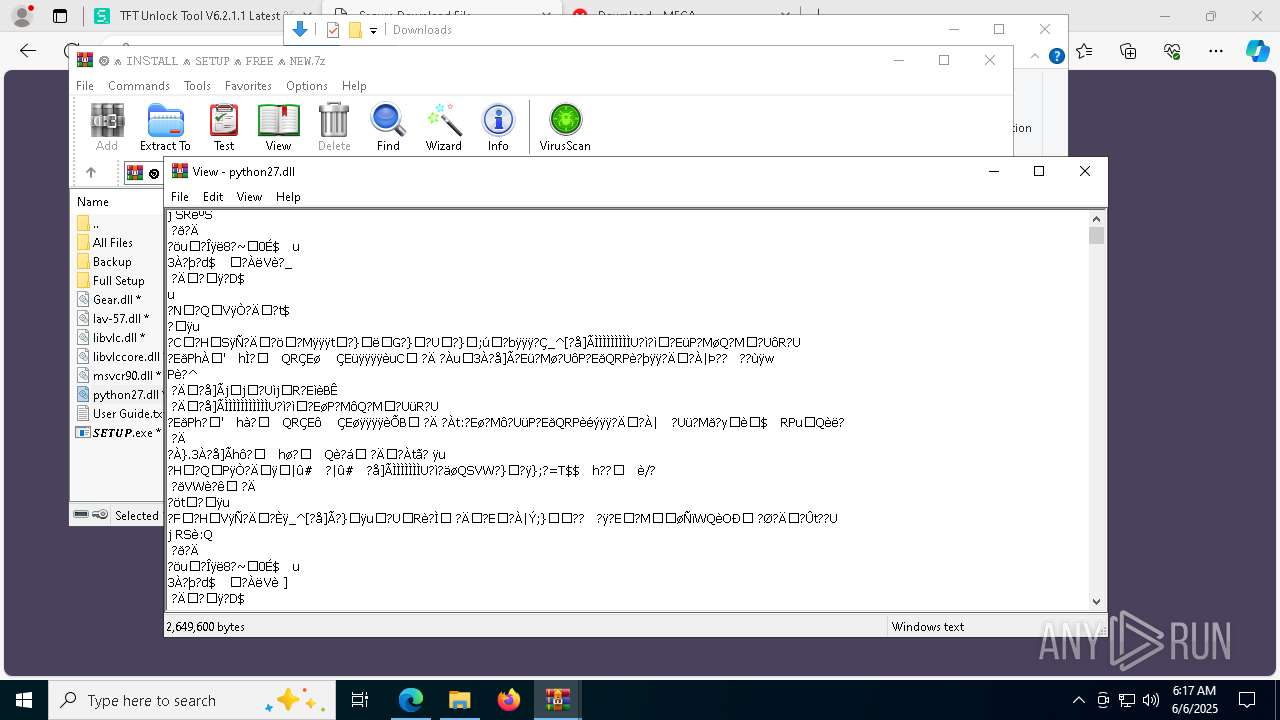Image resolution: width=1280 pixels, height=720 pixels.
Task: Select lav-57.dll in the archive list
Action: point(113,319)
